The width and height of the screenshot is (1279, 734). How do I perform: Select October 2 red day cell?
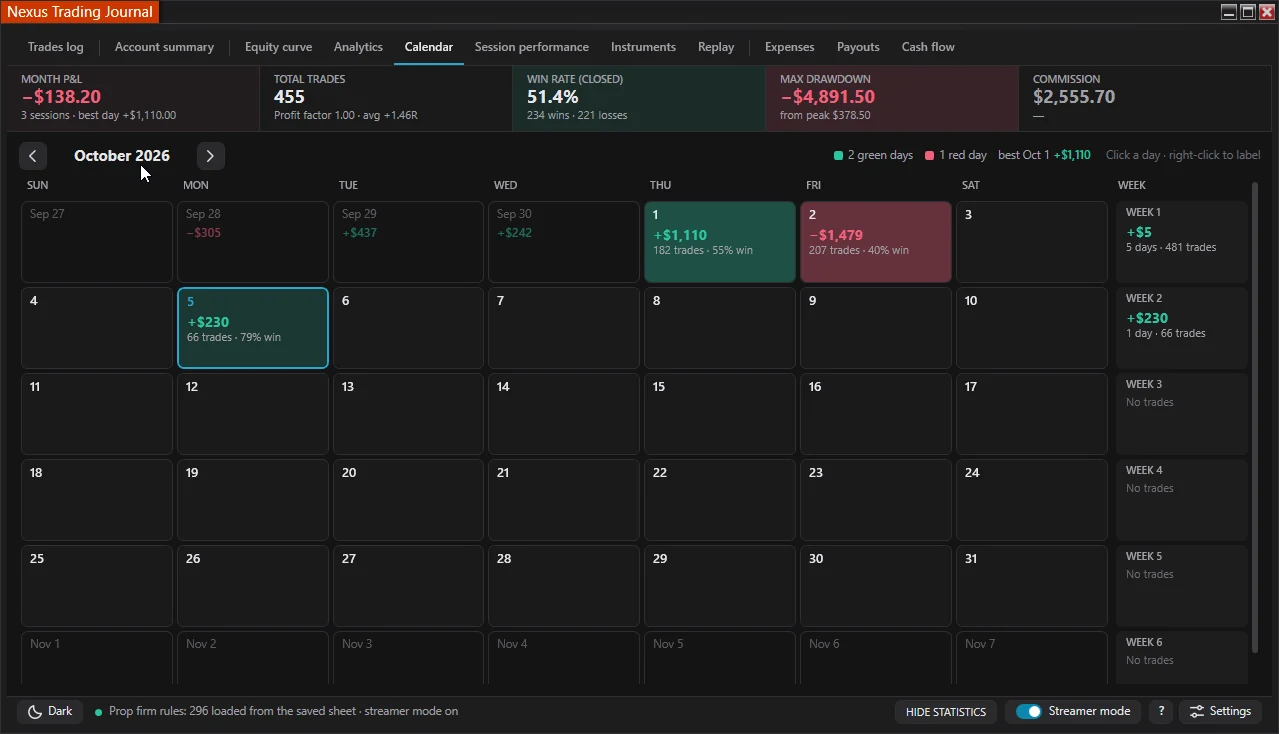tap(876, 242)
